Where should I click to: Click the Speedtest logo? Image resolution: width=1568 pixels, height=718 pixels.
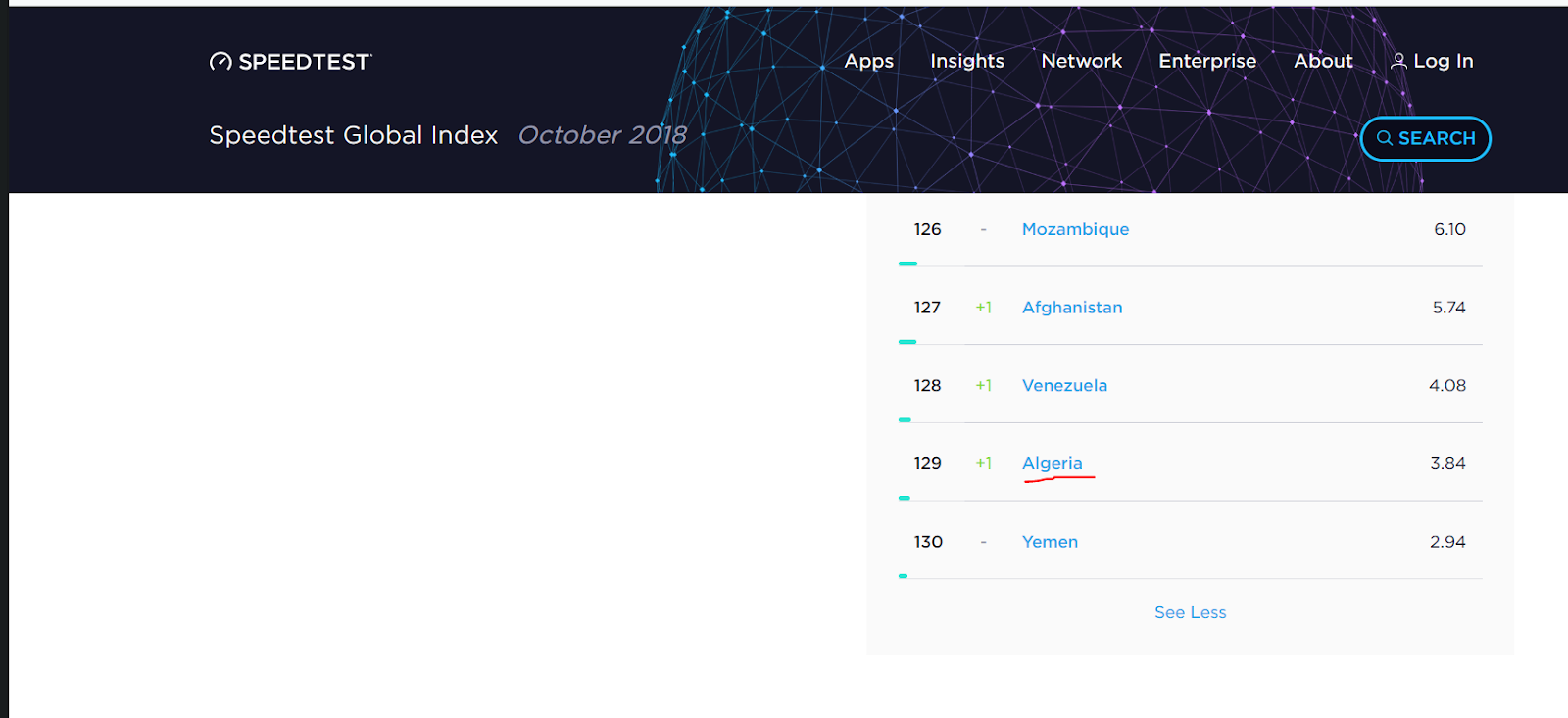point(291,62)
